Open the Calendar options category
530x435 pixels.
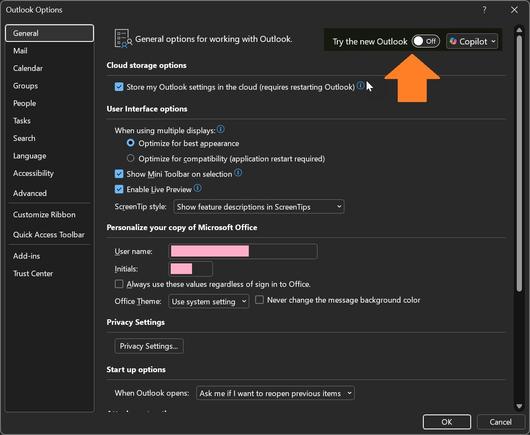49,68
